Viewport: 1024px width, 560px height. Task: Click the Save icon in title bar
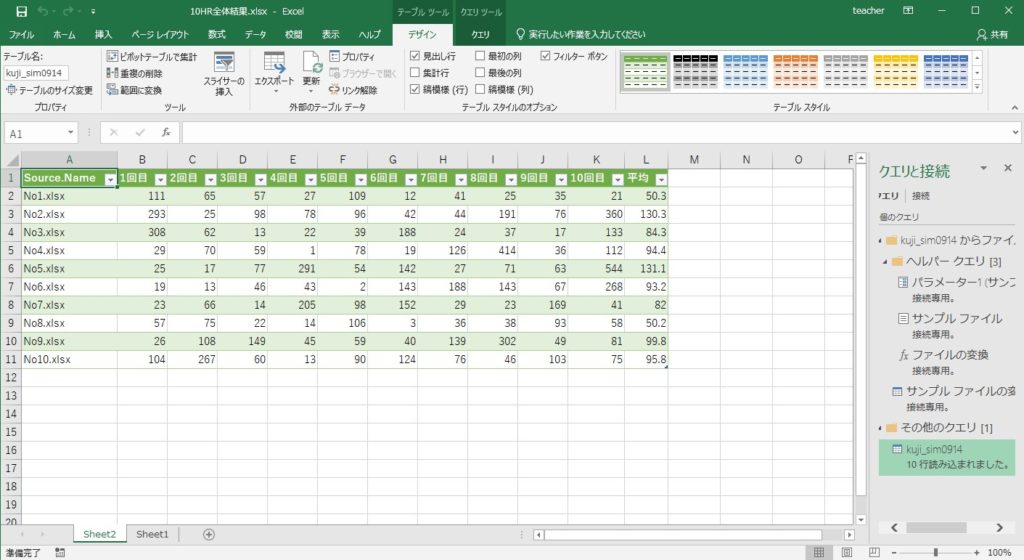click(x=21, y=11)
